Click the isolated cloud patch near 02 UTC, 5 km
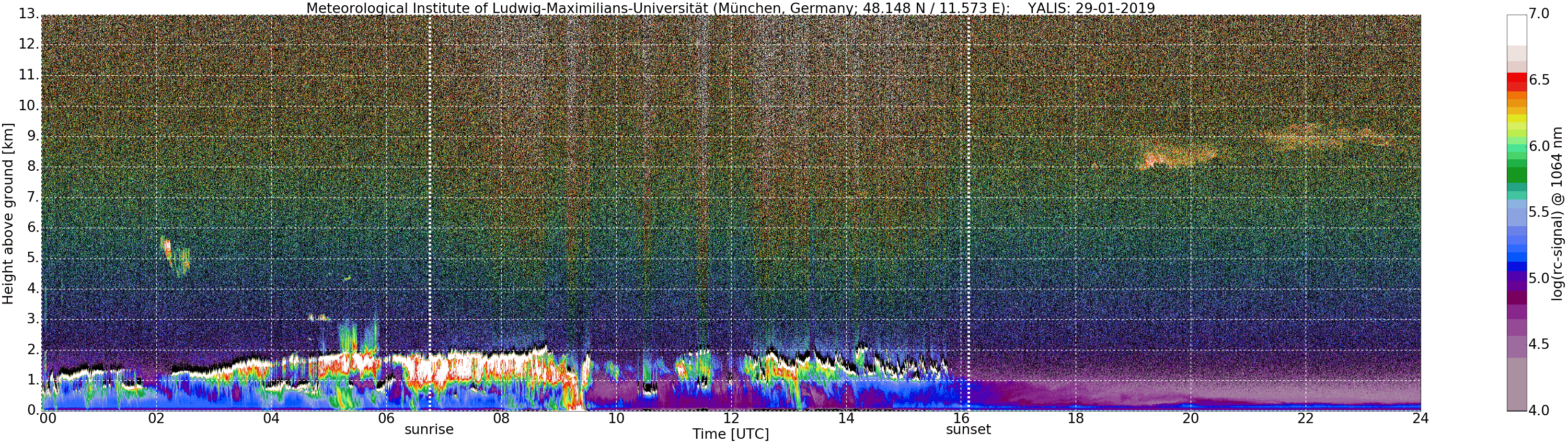 [x=175, y=256]
